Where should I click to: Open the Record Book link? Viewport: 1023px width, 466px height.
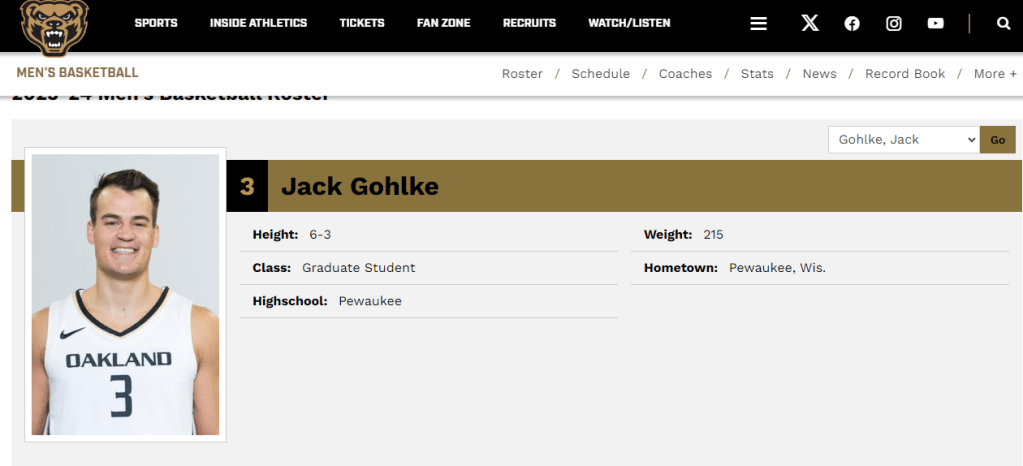[905, 74]
